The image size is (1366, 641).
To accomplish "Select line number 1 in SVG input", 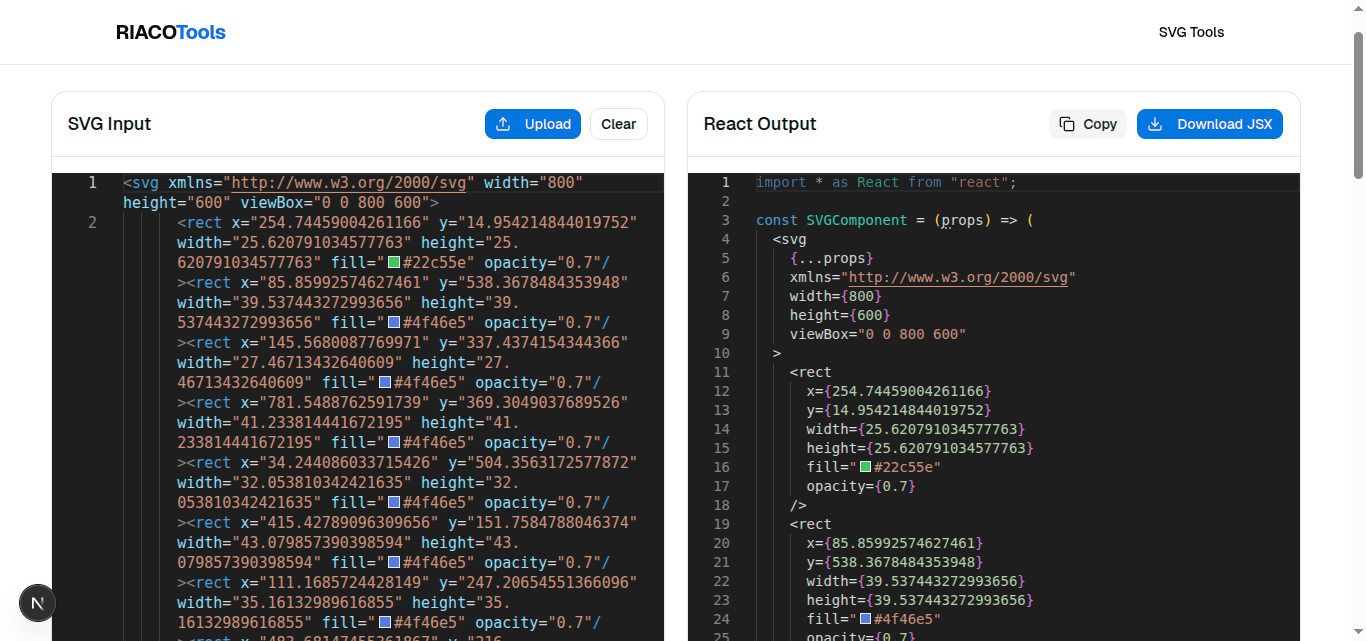I will (x=93, y=182).
